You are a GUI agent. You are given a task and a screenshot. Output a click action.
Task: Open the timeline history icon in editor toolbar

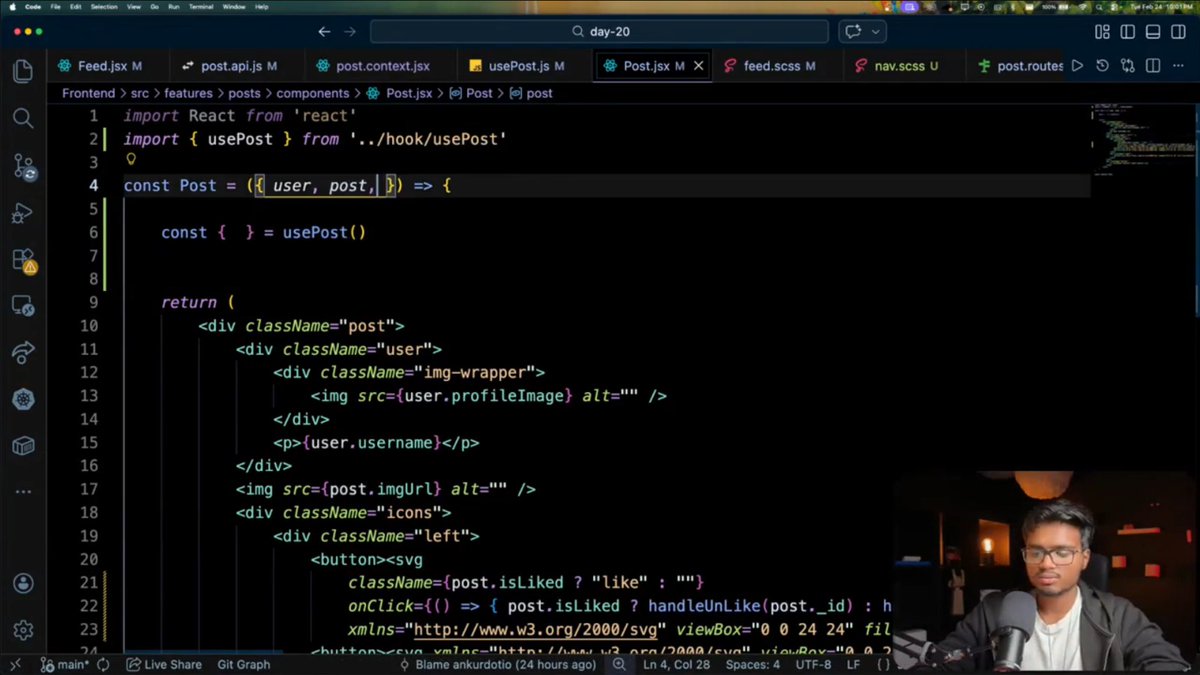[x=1102, y=66]
